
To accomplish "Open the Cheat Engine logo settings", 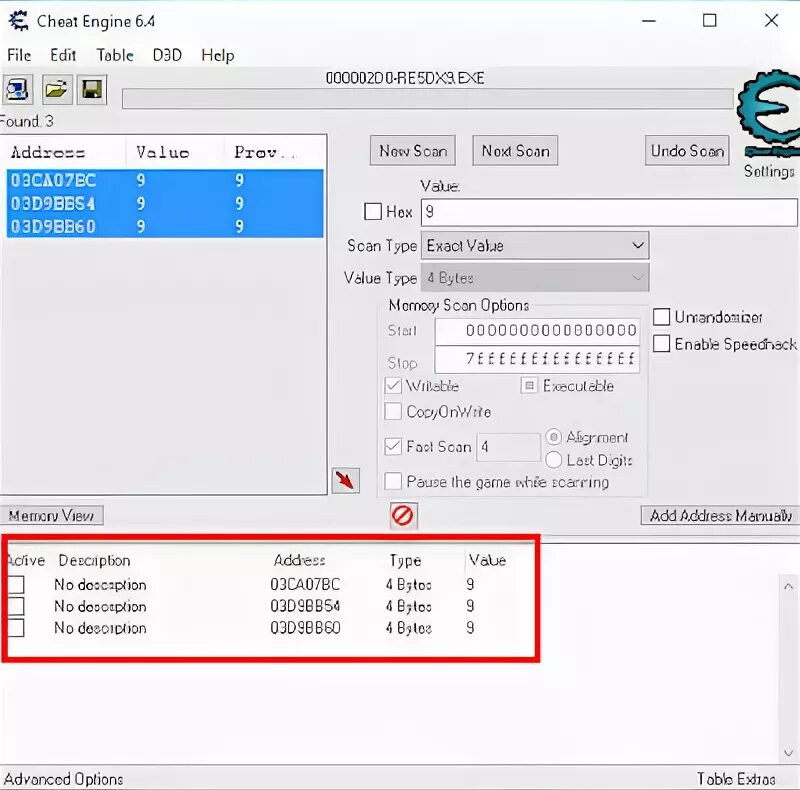I will (x=768, y=113).
